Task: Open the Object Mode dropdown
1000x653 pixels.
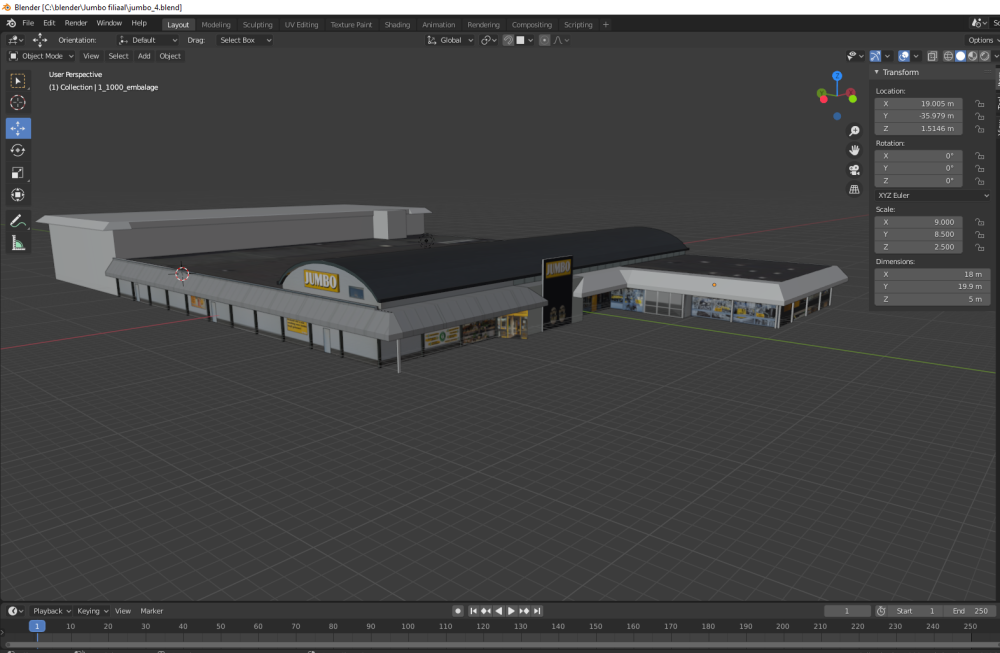Action: [x=41, y=56]
